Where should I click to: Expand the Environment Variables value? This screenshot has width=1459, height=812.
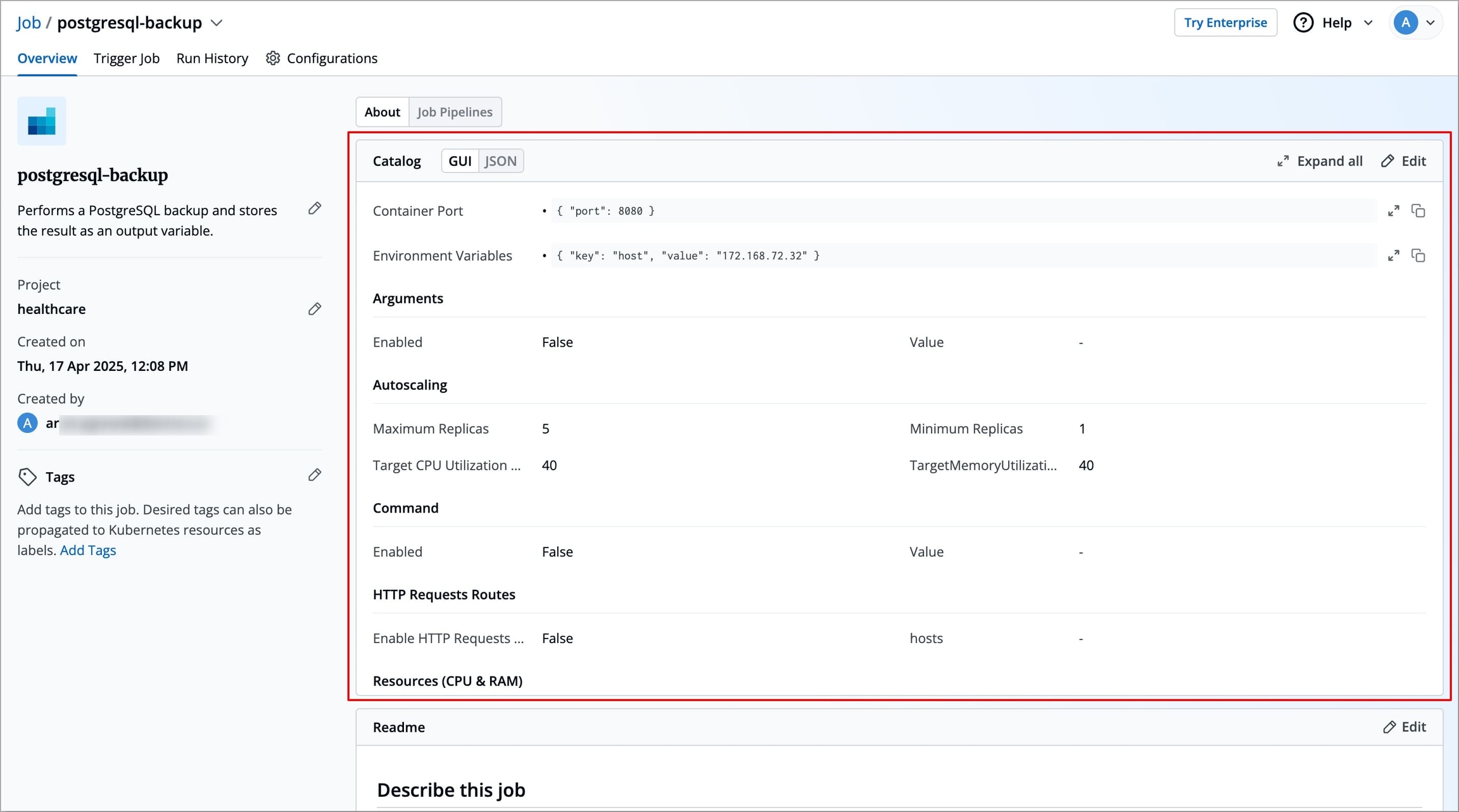coord(1393,256)
